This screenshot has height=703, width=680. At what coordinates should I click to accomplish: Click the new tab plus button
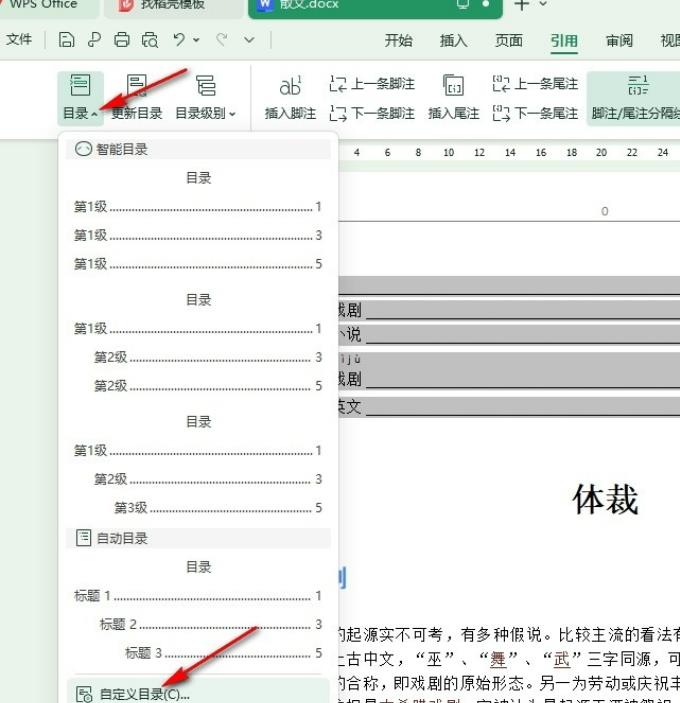pyautogui.click(x=521, y=5)
